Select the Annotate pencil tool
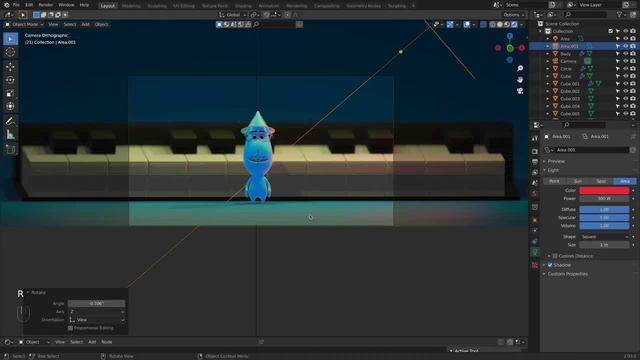The image size is (640, 360). point(10,121)
